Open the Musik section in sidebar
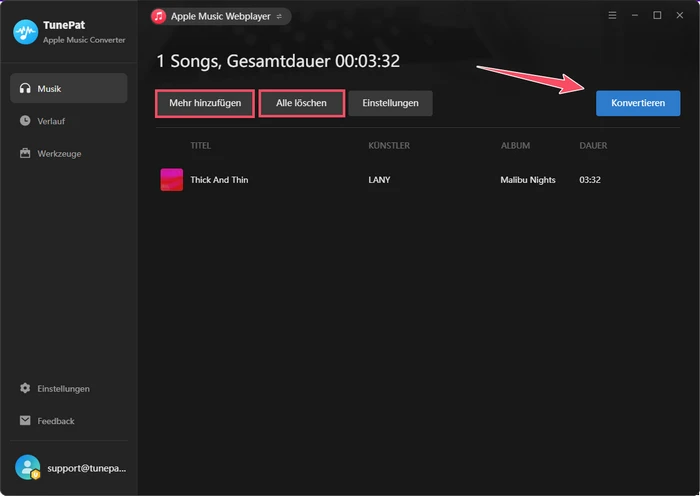 click(69, 88)
